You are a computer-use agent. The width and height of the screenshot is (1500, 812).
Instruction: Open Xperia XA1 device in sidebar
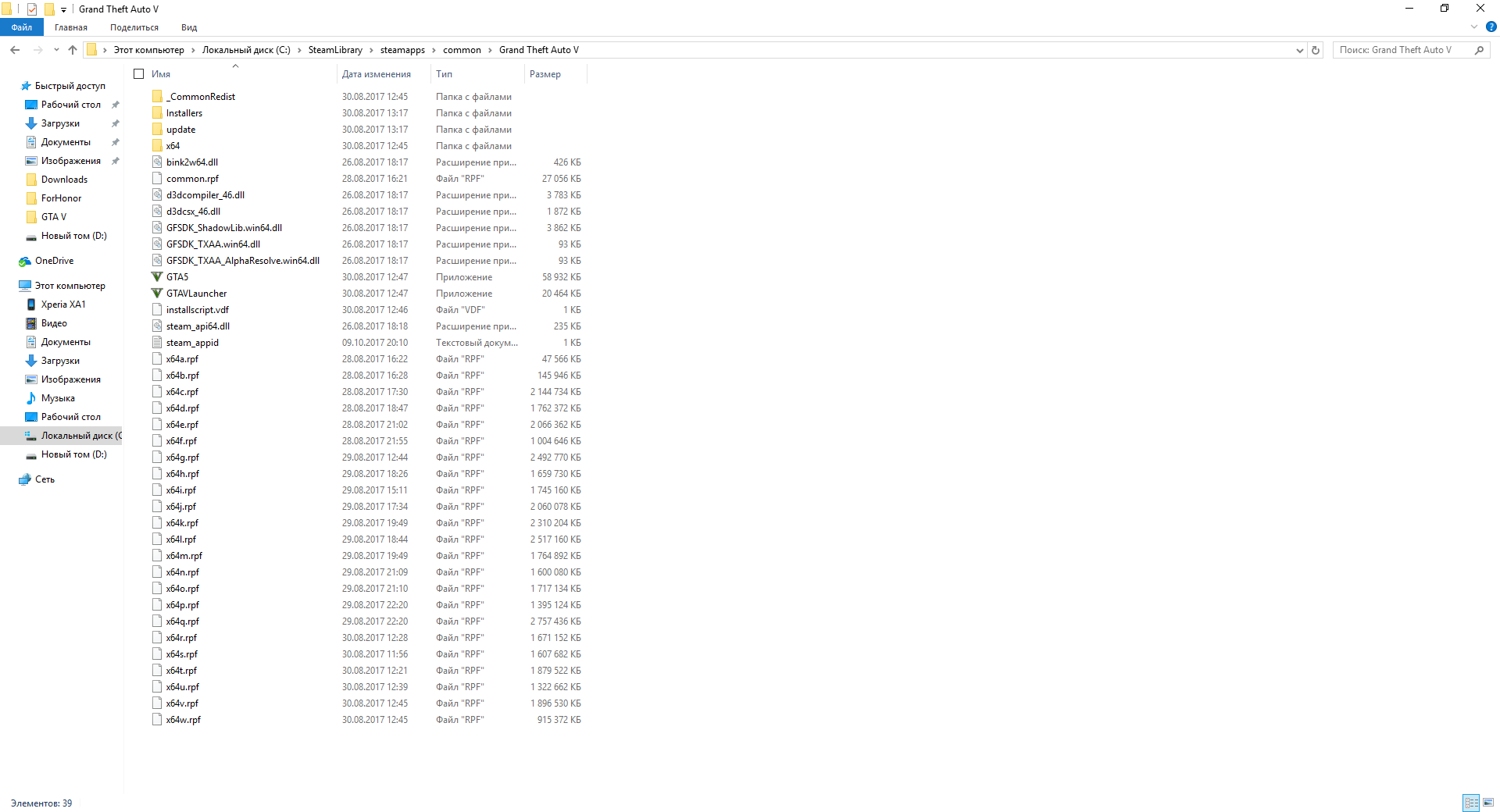click(63, 304)
